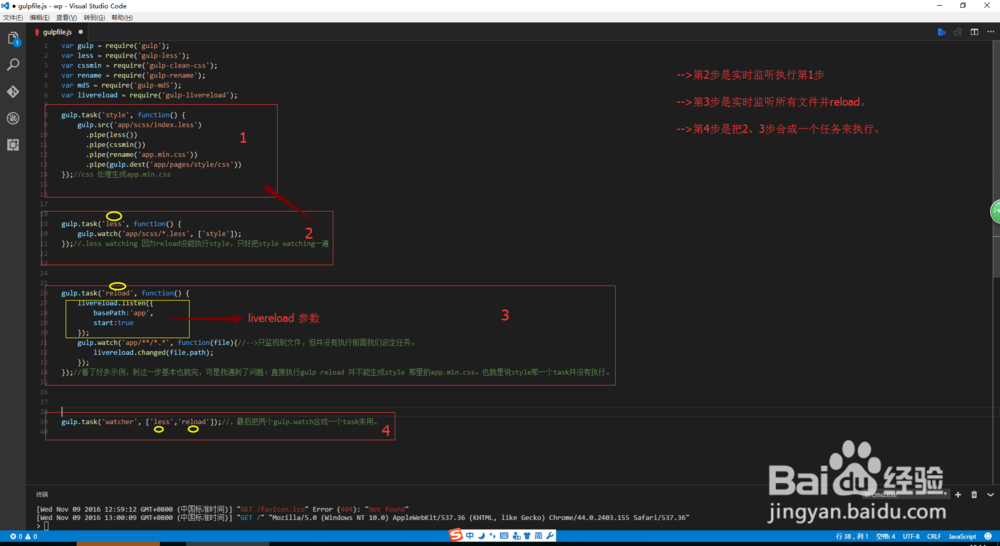The image size is (1000, 546).
Task: Open the Explorer view in activity bar
Action: 13,39
